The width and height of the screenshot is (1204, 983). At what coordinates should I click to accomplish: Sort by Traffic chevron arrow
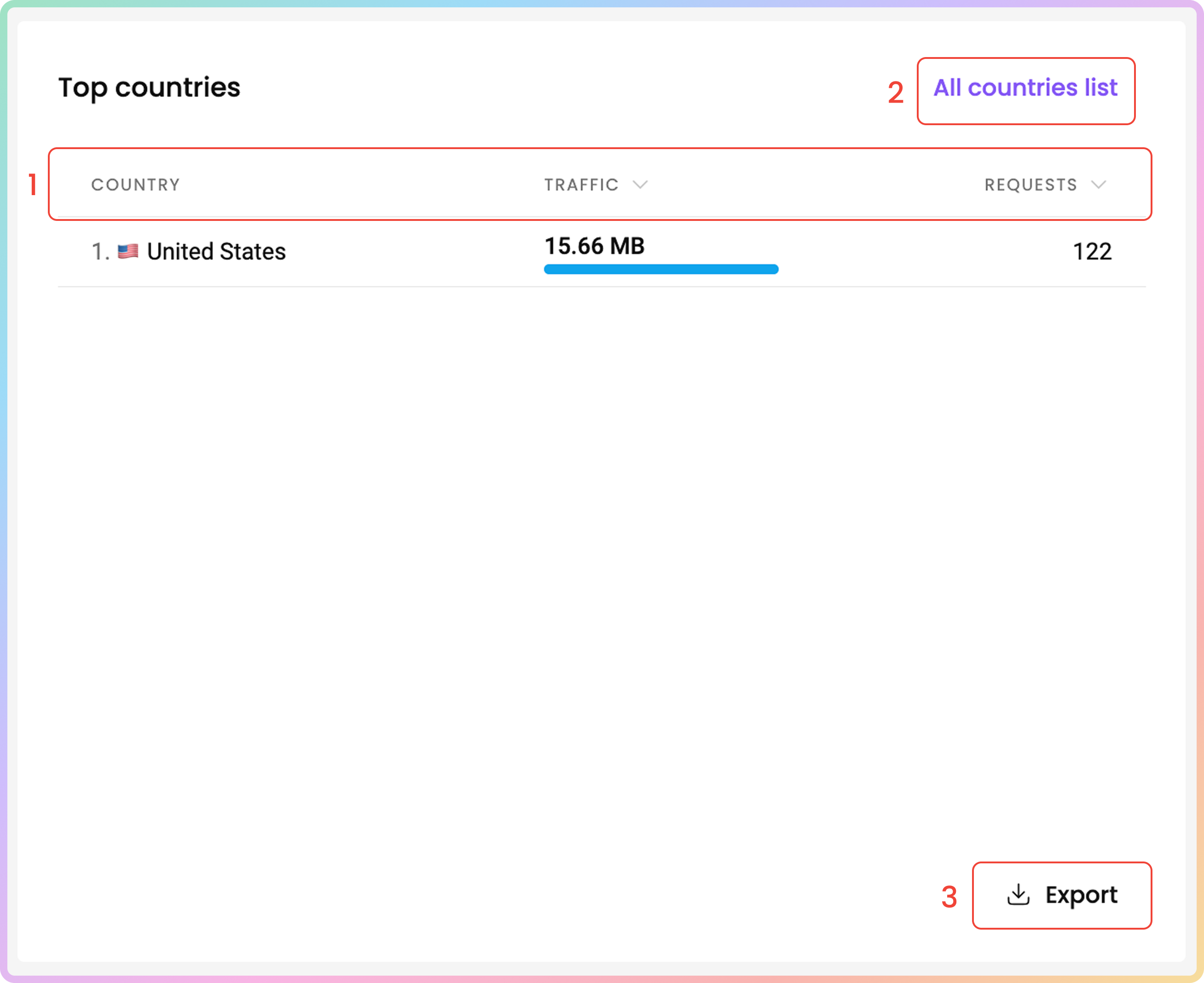coord(640,185)
